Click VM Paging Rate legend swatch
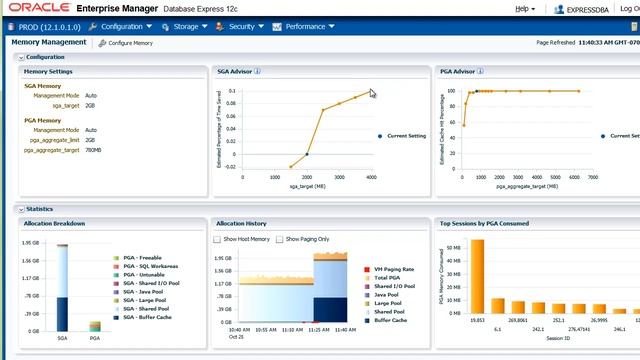The width and height of the screenshot is (640, 360). click(x=367, y=269)
